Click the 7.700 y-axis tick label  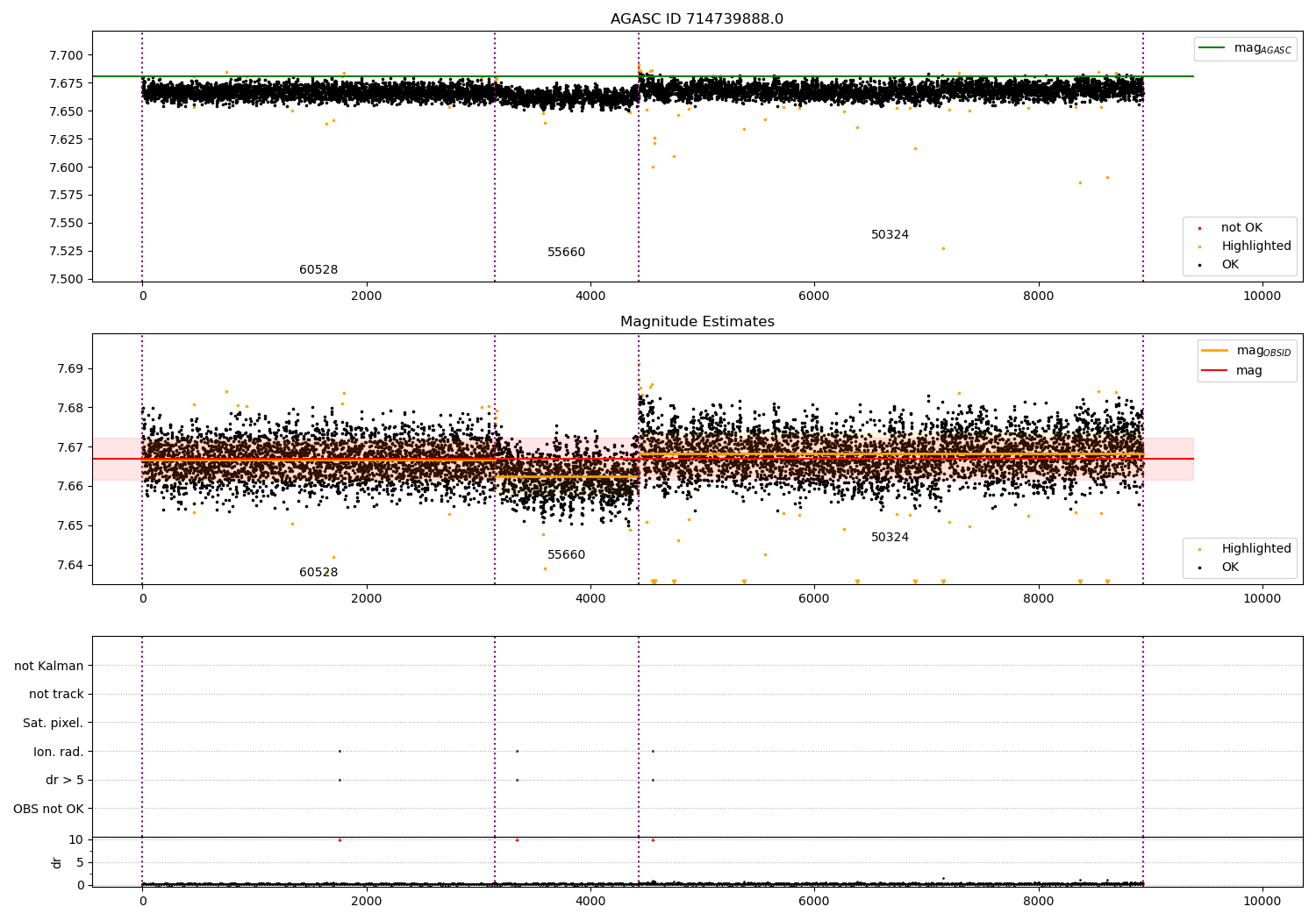click(66, 55)
